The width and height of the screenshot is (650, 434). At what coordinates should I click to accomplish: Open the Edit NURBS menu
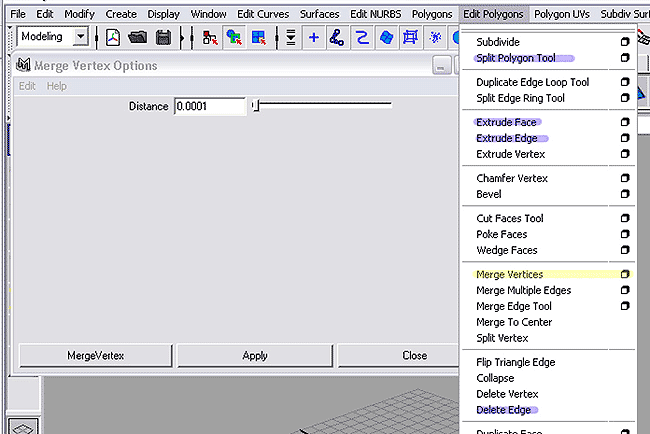point(376,14)
